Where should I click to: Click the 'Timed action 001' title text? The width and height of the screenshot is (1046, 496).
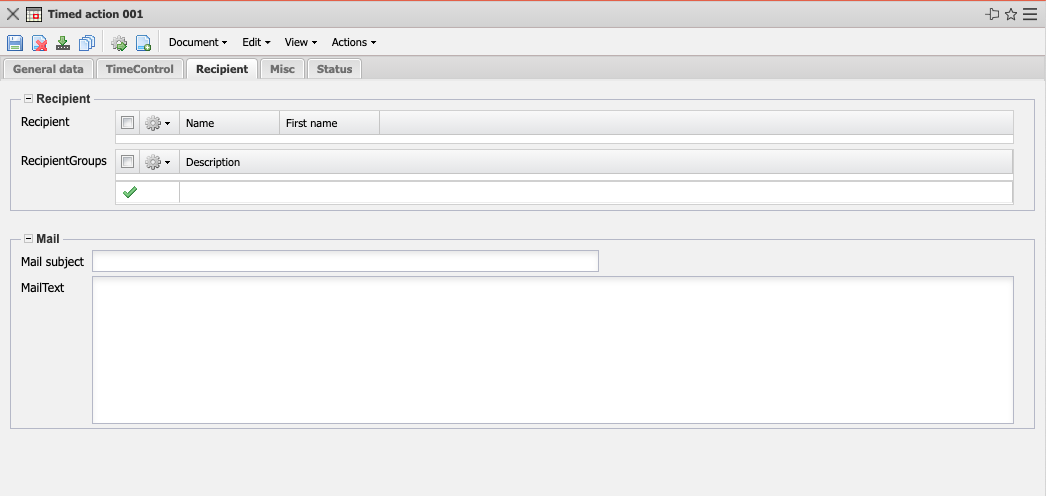pos(95,14)
